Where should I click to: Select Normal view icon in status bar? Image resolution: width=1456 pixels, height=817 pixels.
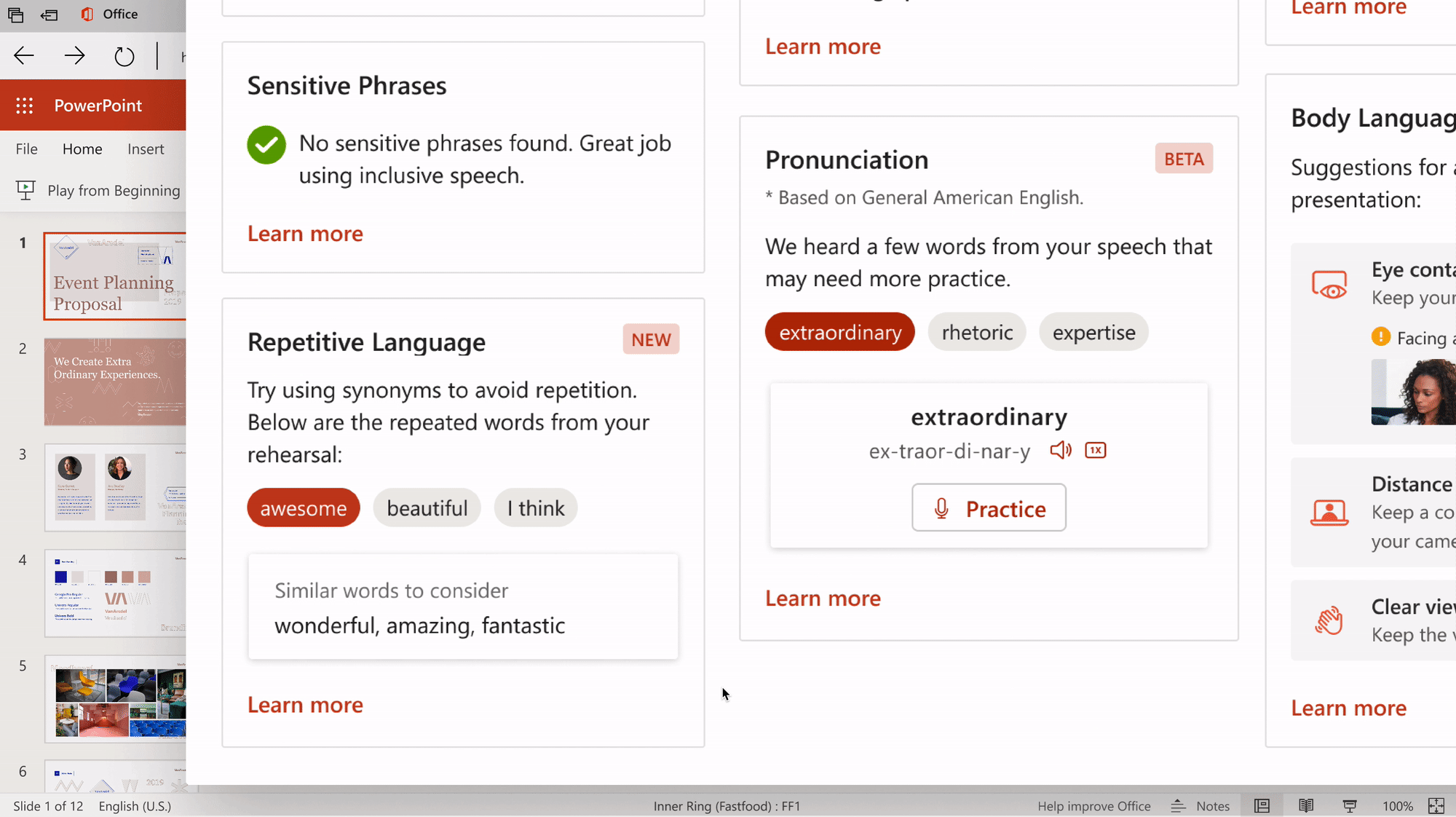click(x=1262, y=805)
